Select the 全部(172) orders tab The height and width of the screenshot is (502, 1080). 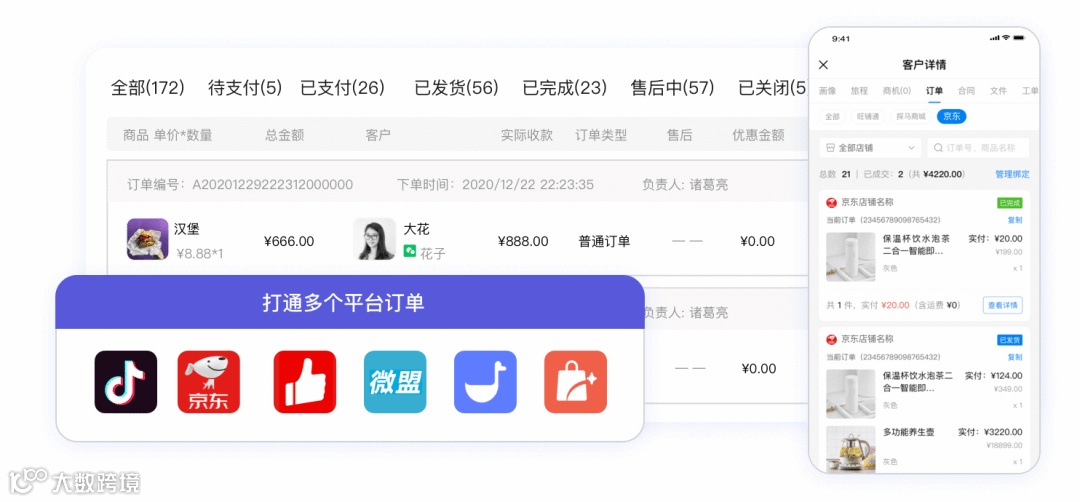147,88
